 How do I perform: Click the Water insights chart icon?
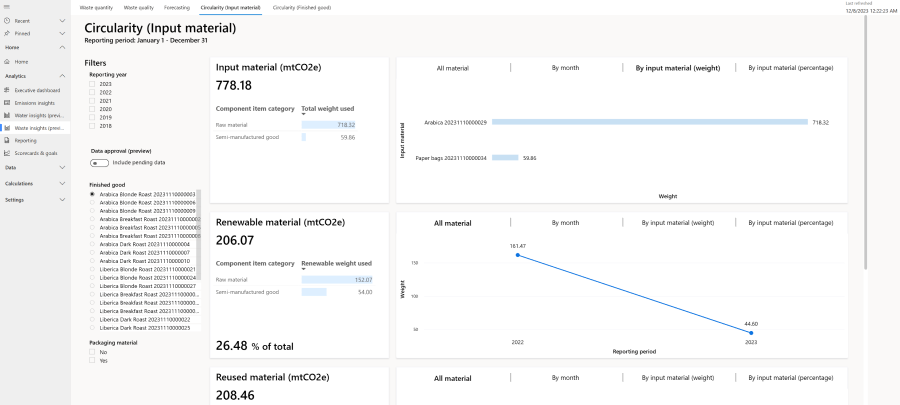tap(7, 115)
